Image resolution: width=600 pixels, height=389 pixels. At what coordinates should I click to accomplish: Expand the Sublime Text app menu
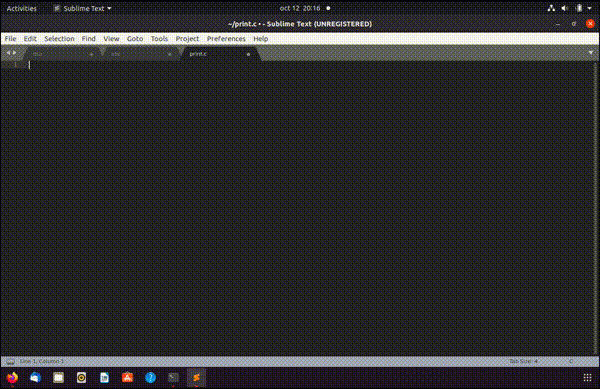tap(82, 8)
